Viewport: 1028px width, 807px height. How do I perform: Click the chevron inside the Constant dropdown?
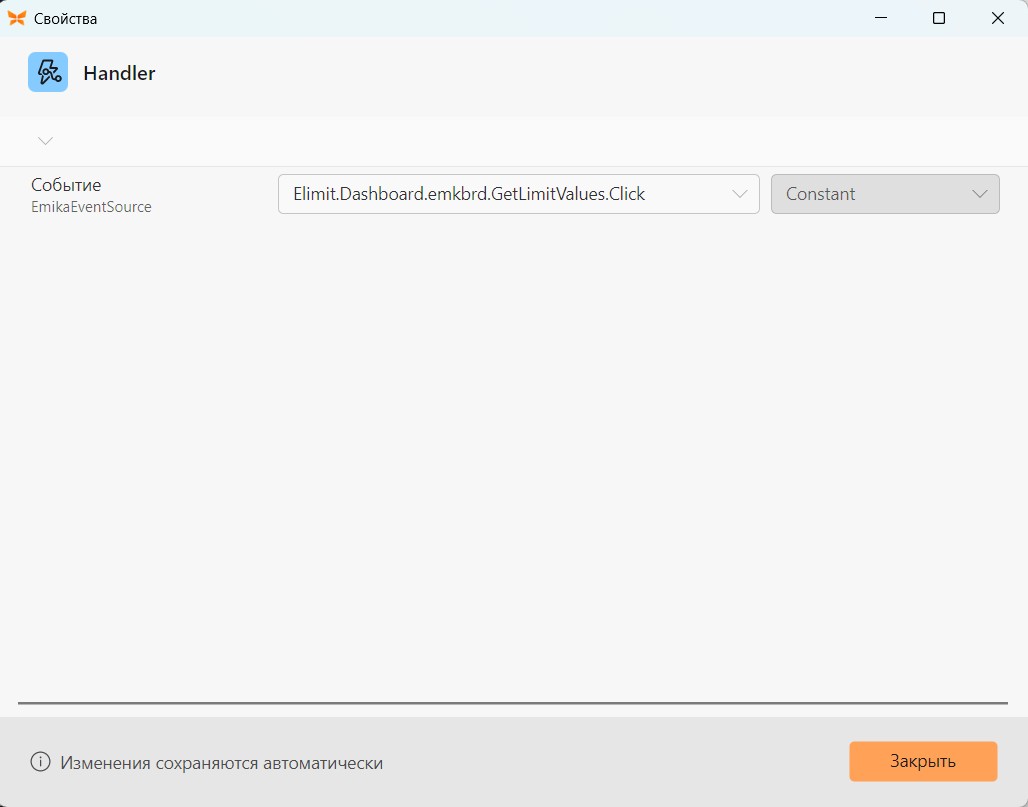[x=979, y=194]
